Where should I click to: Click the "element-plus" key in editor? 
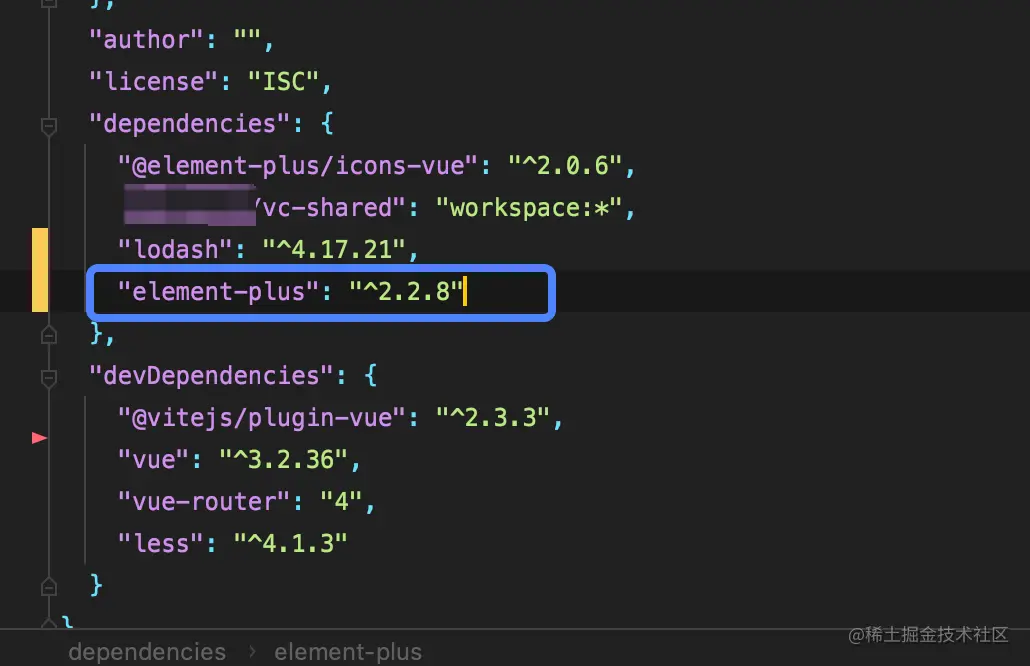pos(219,292)
